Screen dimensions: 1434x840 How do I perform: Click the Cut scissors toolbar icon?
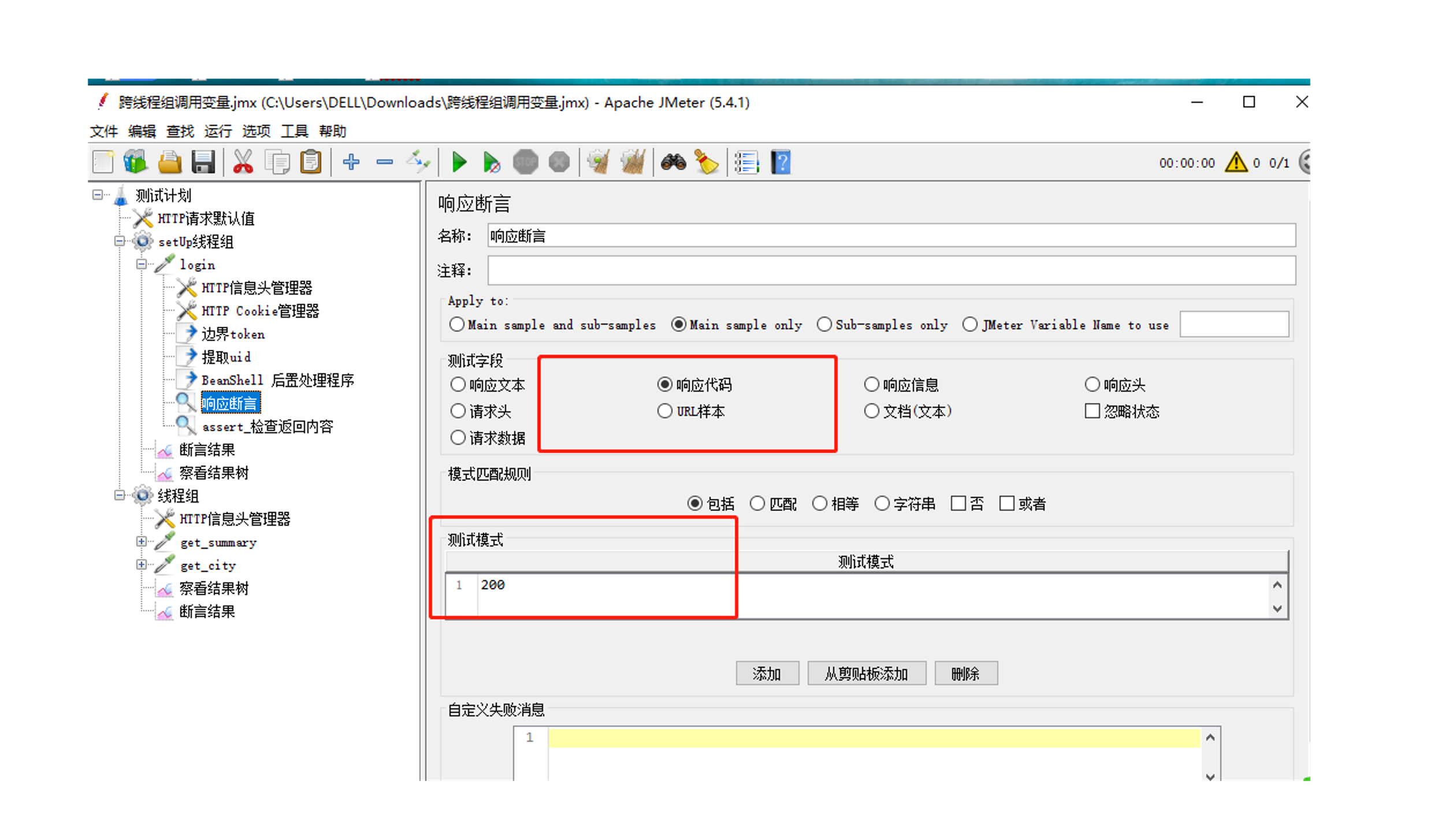tap(243, 163)
